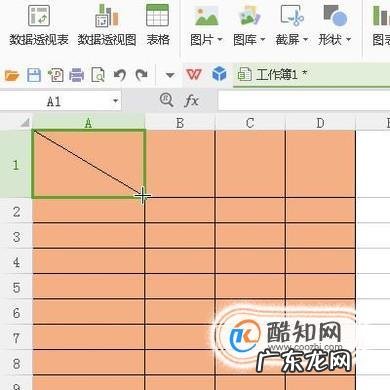Click the Gallery (图库) icon
Viewport: 390px width, 390px height.
(249, 16)
